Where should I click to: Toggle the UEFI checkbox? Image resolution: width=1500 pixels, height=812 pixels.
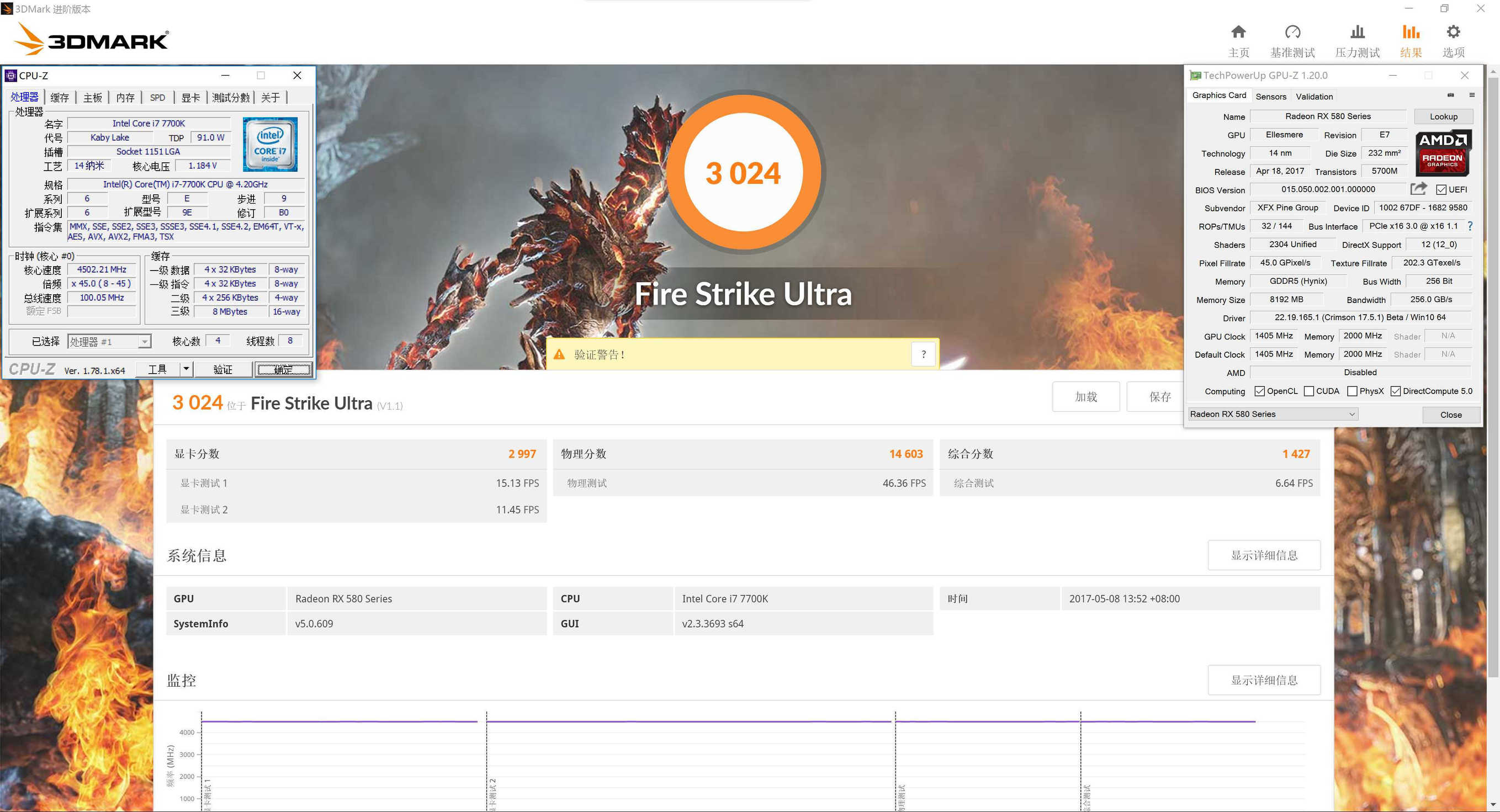(x=1441, y=190)
